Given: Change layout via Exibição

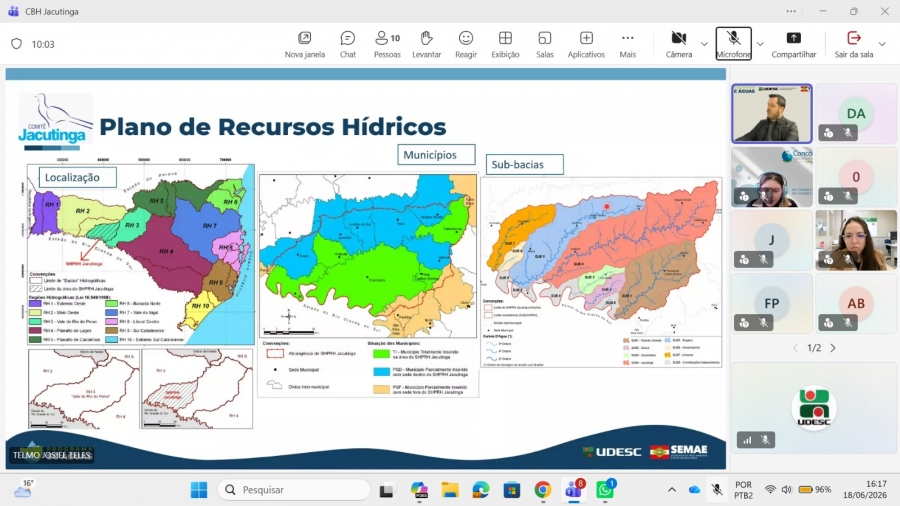Looking at the screenshot, I should click(505, 45).
